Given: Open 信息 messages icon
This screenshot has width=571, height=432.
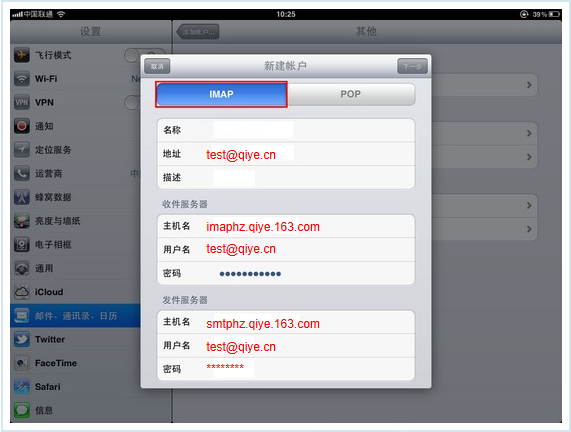Looking at the screenshot, I should (22, 411).
